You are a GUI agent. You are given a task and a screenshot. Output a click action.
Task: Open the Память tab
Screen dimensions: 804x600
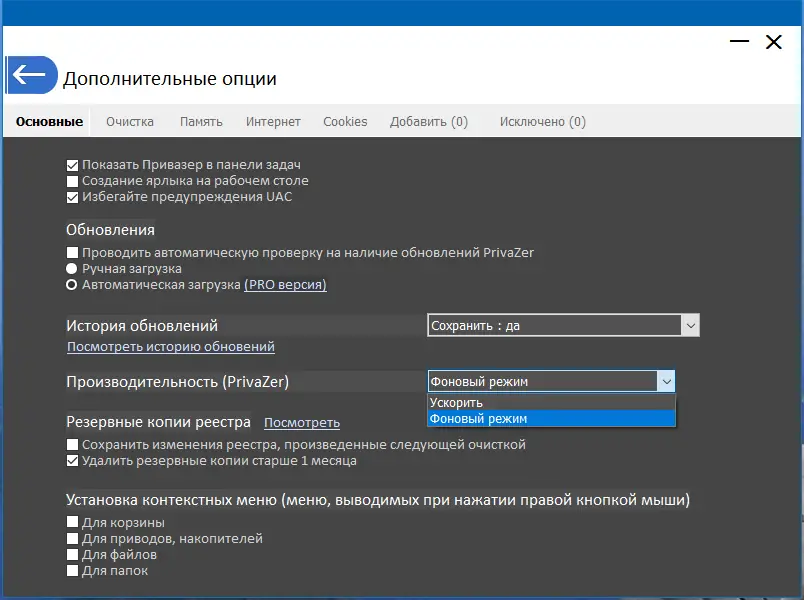click(x=201, y=122)
